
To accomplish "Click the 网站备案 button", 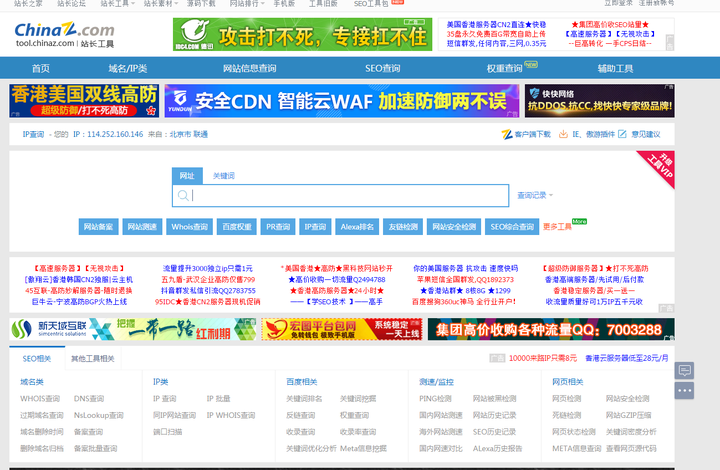I will point(98,227).
